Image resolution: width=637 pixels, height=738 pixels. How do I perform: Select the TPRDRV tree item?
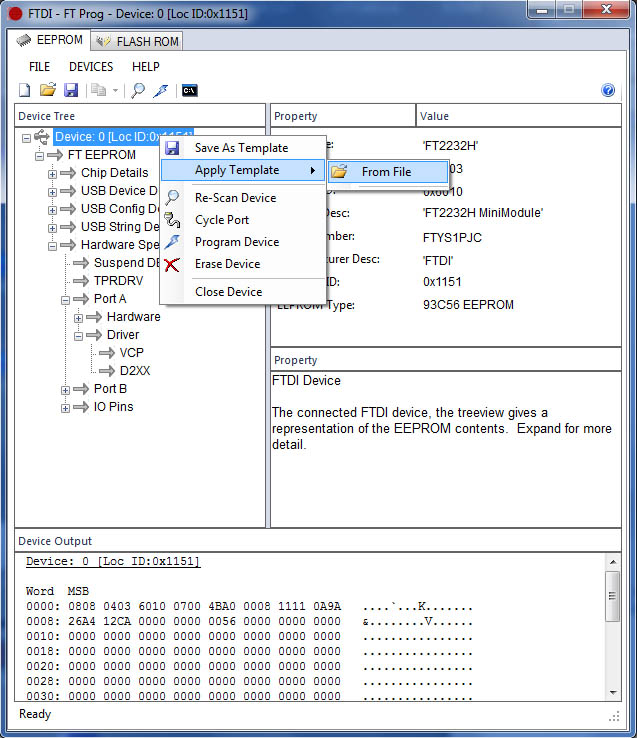(118, 281)
